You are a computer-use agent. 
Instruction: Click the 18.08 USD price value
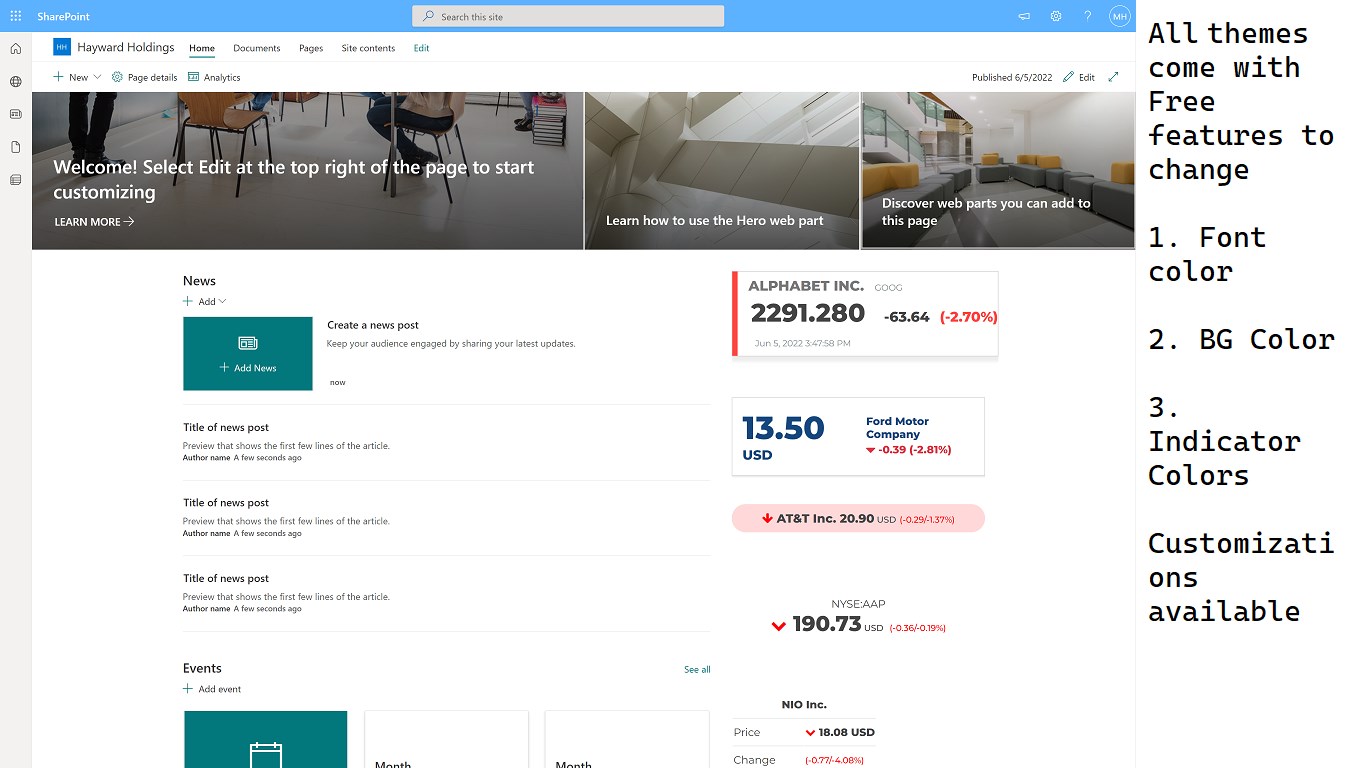[x=846, y=732]
